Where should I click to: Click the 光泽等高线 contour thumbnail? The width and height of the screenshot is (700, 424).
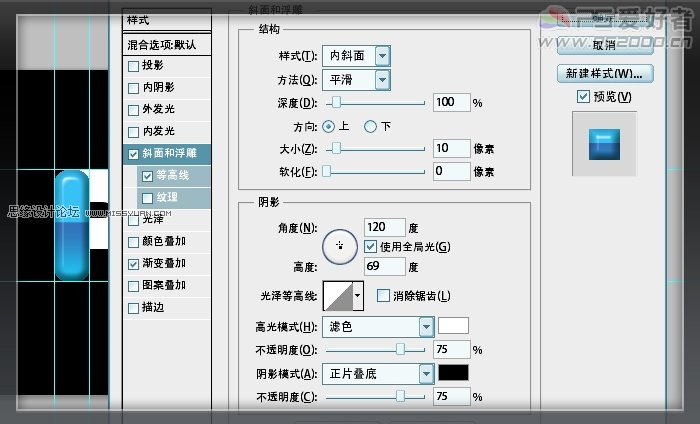338,296
